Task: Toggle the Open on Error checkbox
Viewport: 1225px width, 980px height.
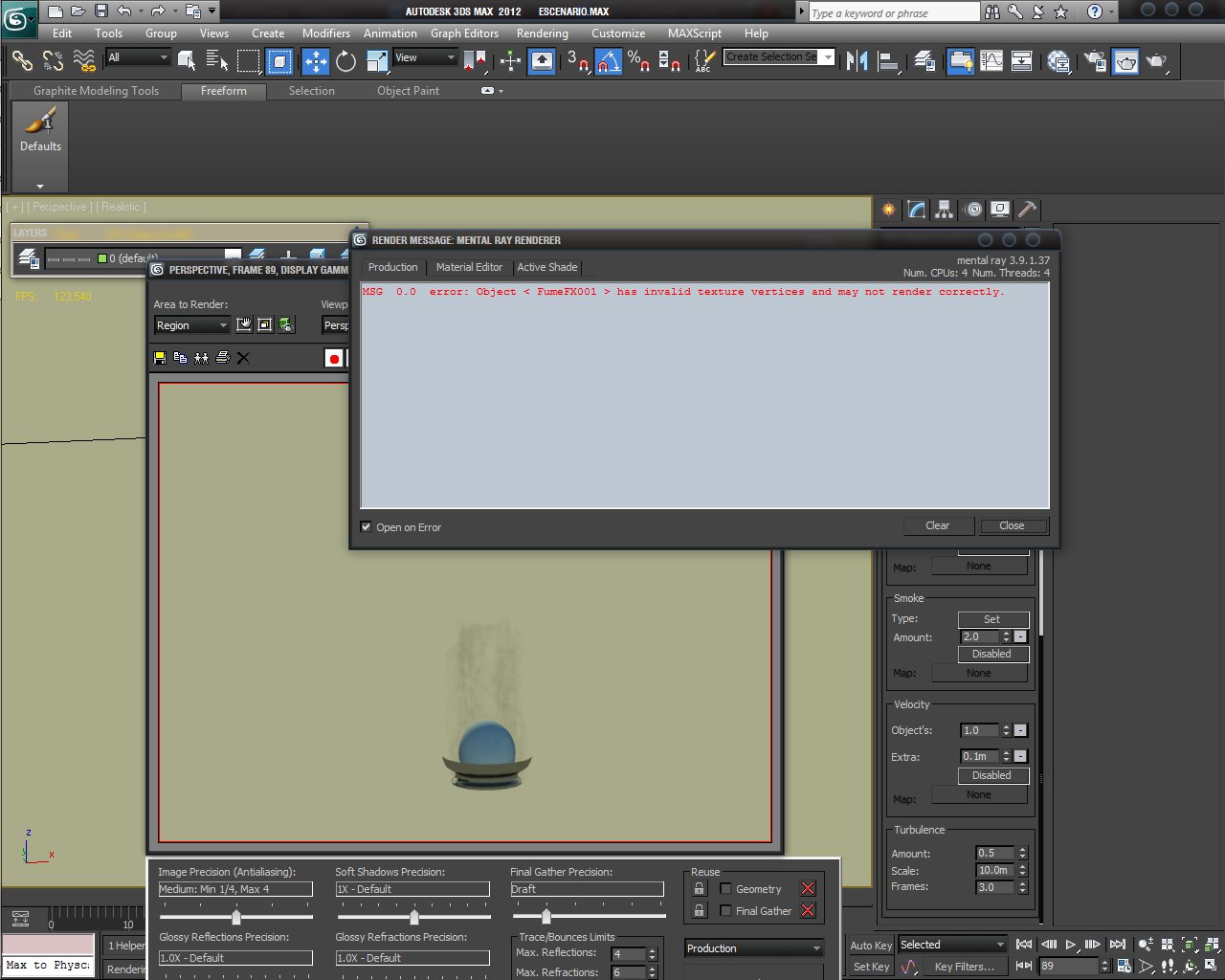Action: click(x=366, y=527)
